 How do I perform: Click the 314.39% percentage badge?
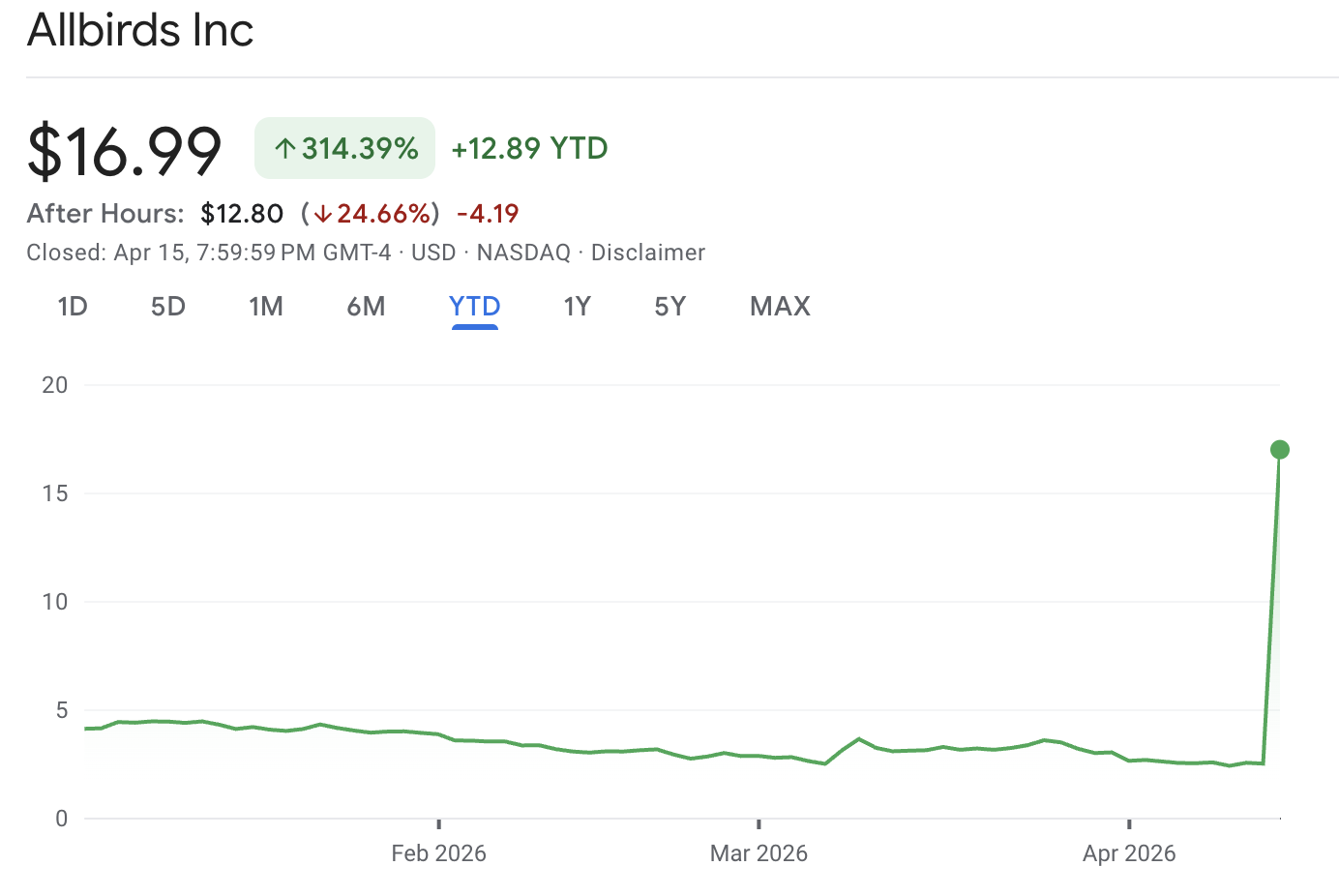click(344, 147)
